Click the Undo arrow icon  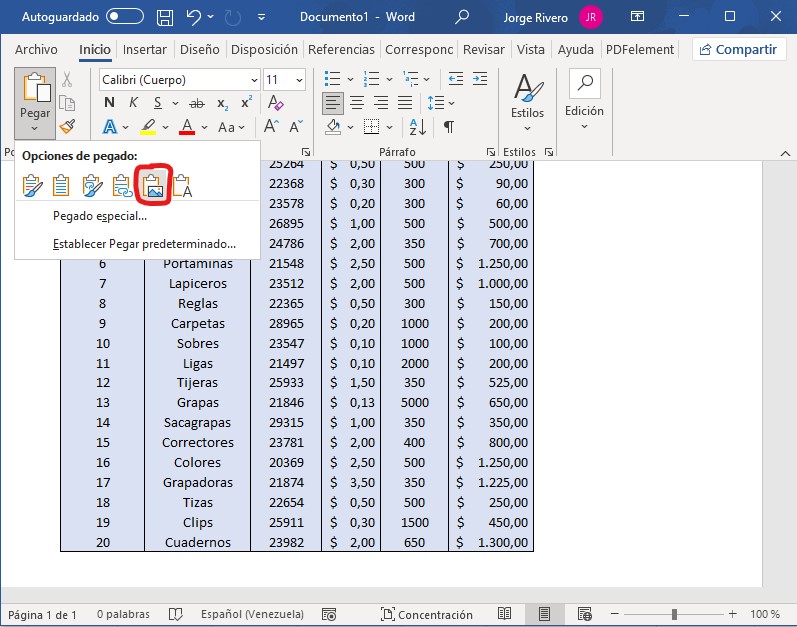(194, 17)
